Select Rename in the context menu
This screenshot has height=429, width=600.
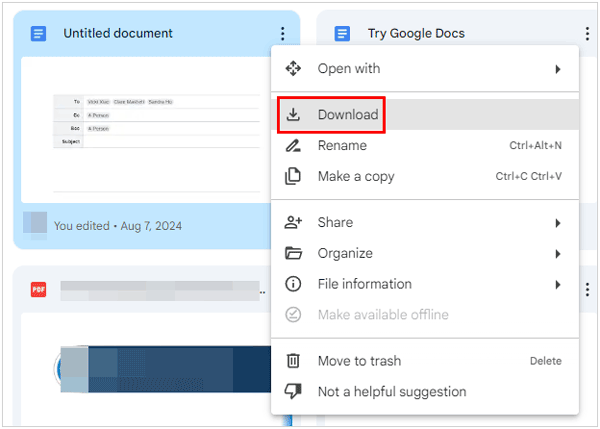tap(425, 145)
